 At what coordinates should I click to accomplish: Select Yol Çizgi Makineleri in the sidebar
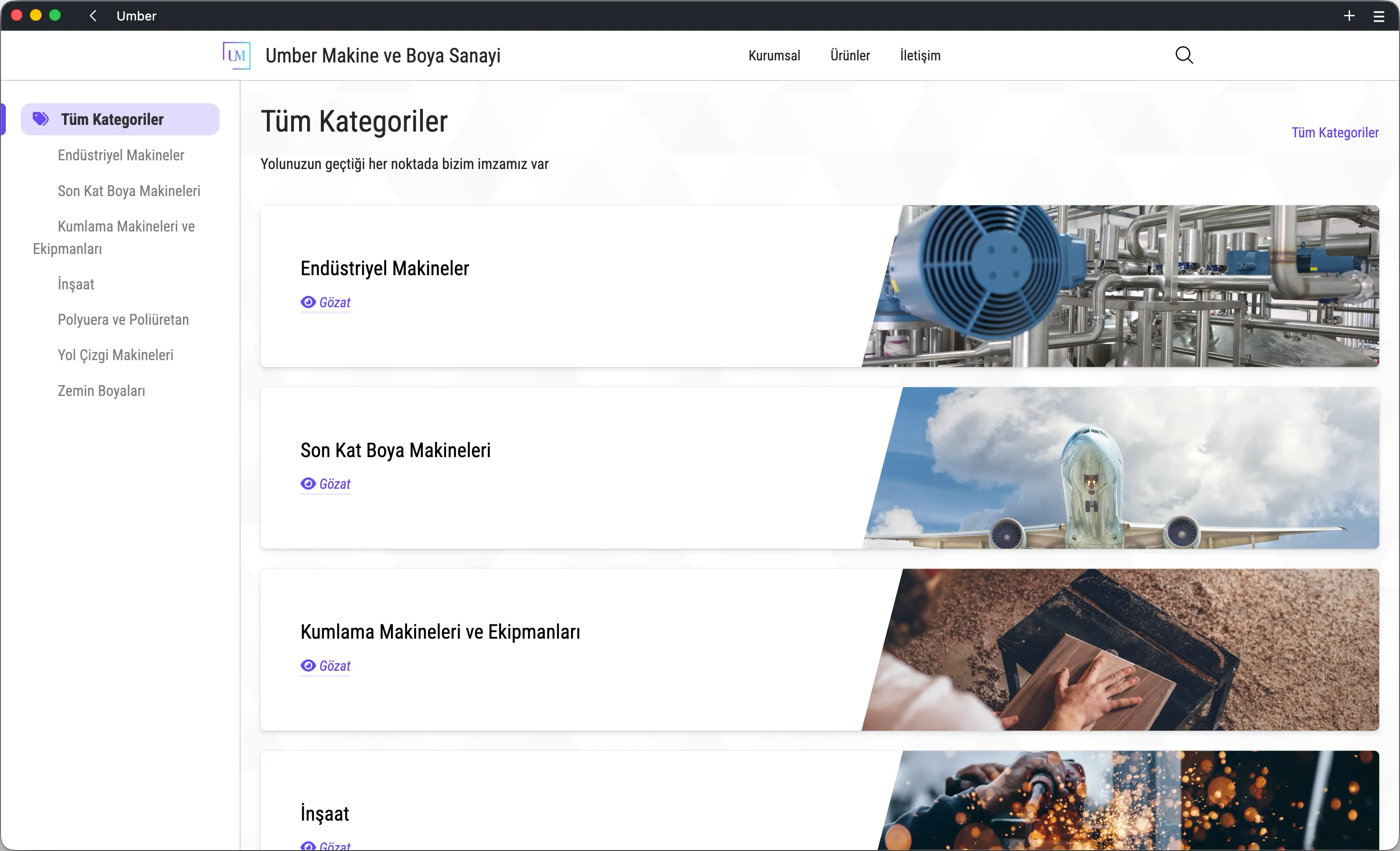pyautogui.click(x=115, y=355)
